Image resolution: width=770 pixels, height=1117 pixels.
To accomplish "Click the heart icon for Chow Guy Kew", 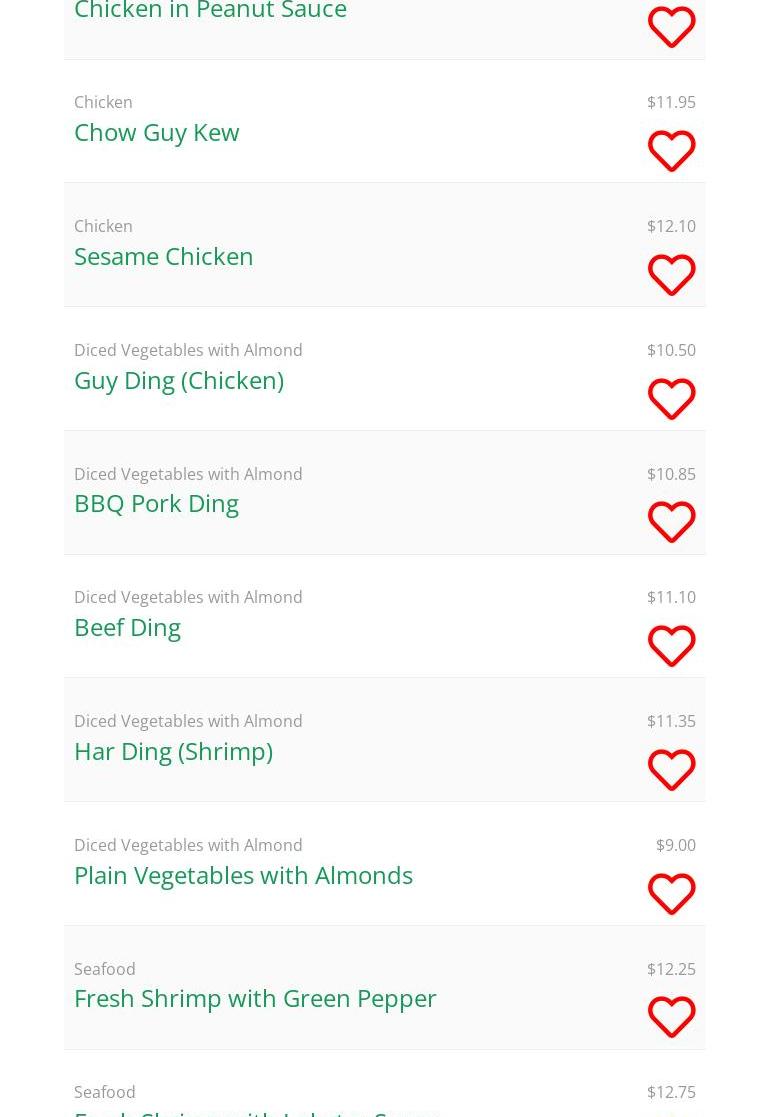I will pos(671,151).
